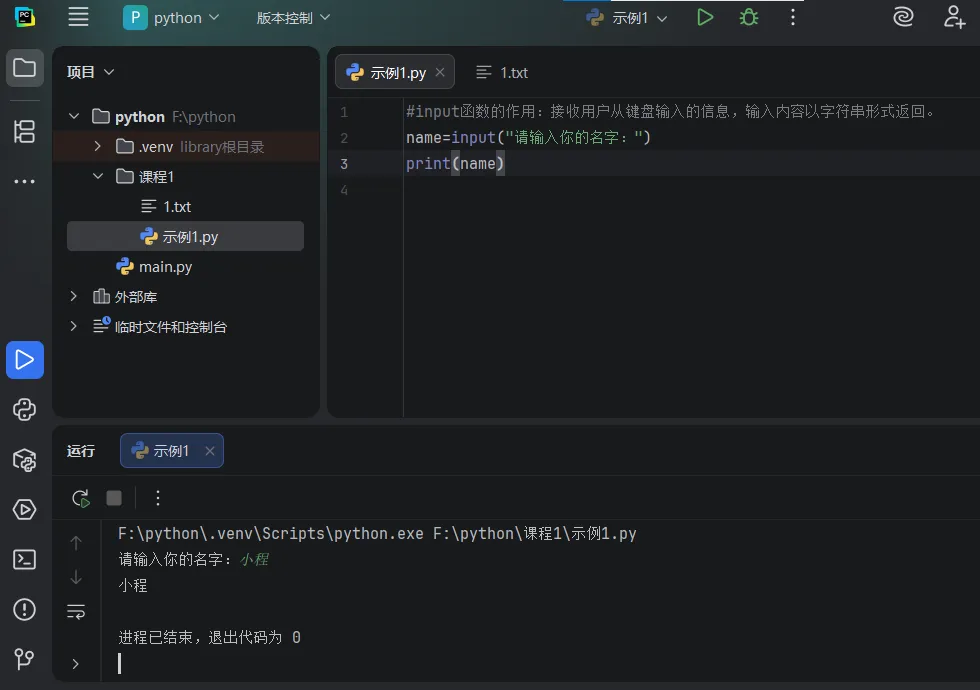This screenshot has height=690, width=980.
Task: Expand the console side toolbar chevron
Action: pyautogui.click(x=76, y=664)
